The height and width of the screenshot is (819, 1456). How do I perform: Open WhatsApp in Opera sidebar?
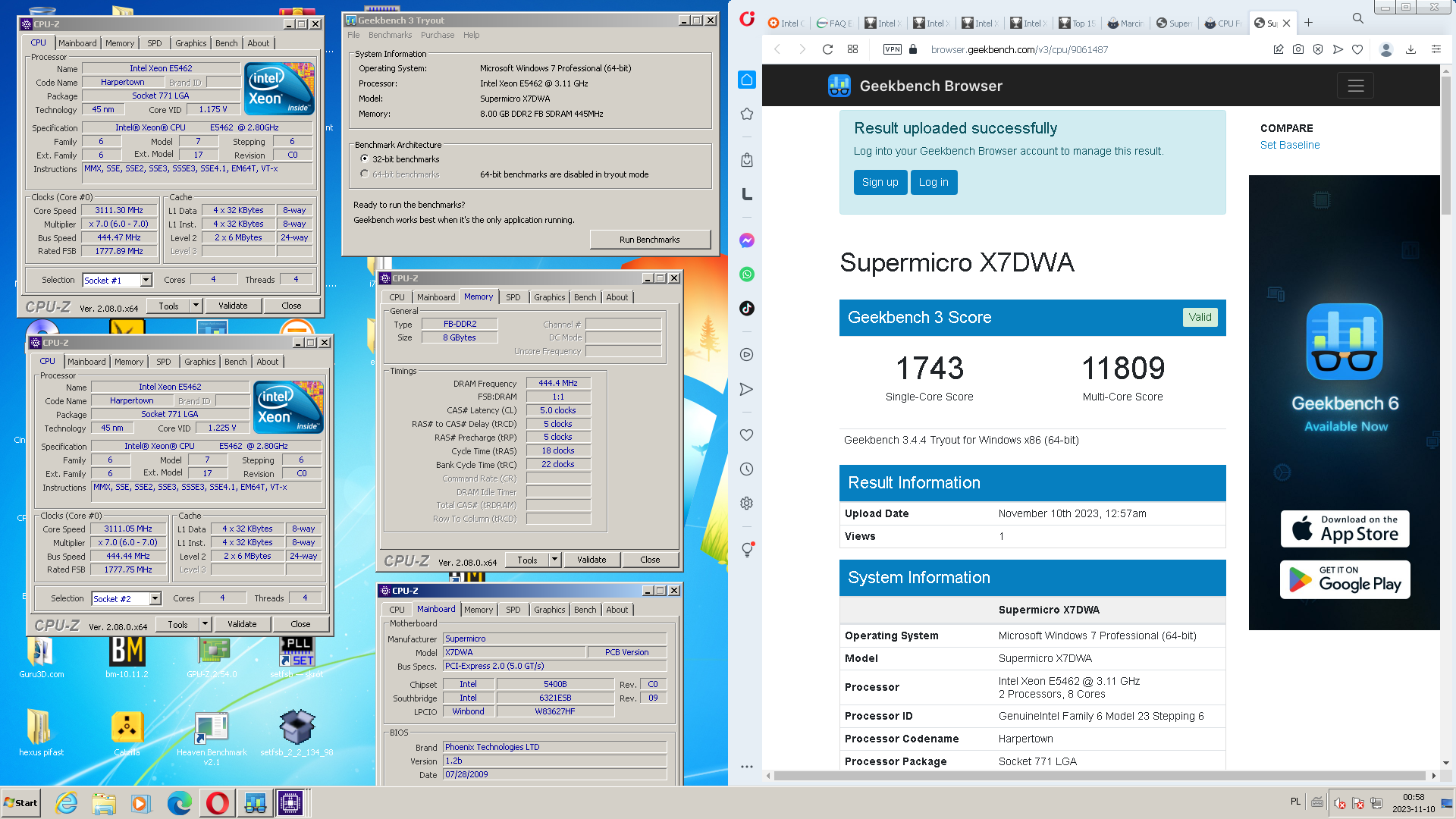[x=747, y=275]
